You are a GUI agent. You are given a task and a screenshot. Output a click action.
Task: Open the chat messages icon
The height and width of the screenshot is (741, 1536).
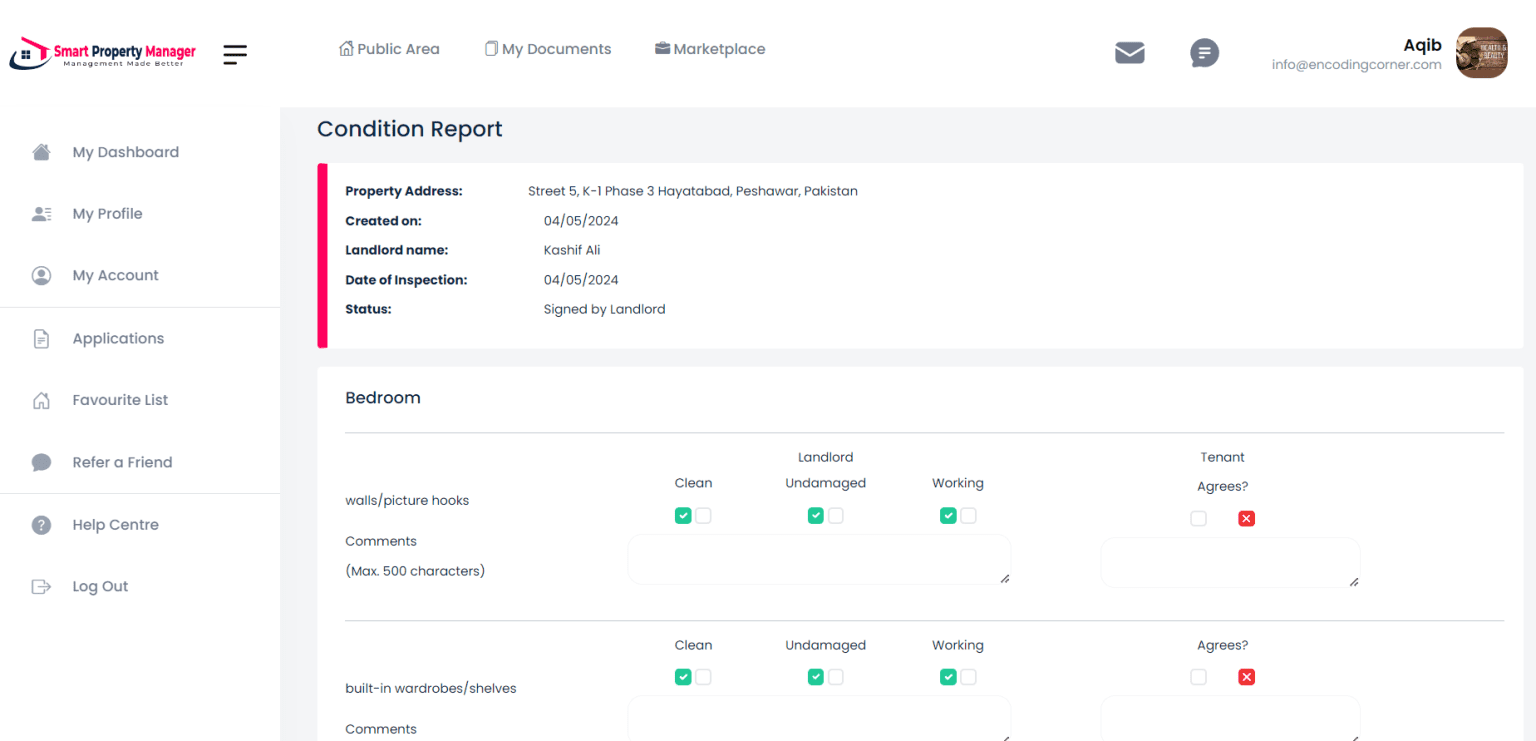point(1204,53)
